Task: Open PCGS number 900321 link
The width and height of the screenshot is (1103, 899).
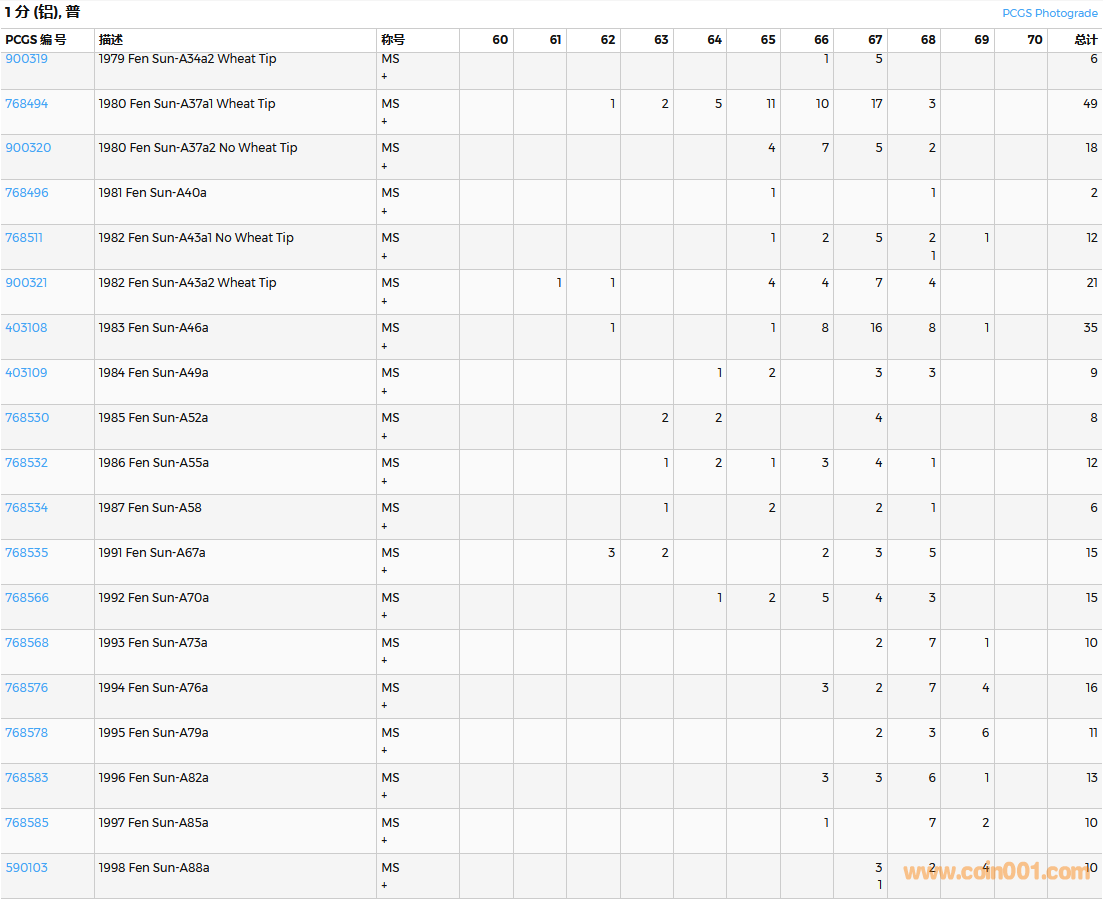Action: tap(27, 283)
